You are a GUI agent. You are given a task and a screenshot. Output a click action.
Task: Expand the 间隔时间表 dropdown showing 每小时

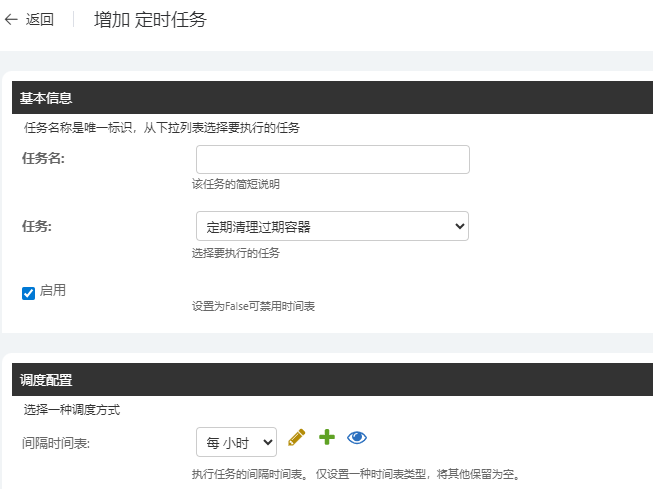[236, 441]
